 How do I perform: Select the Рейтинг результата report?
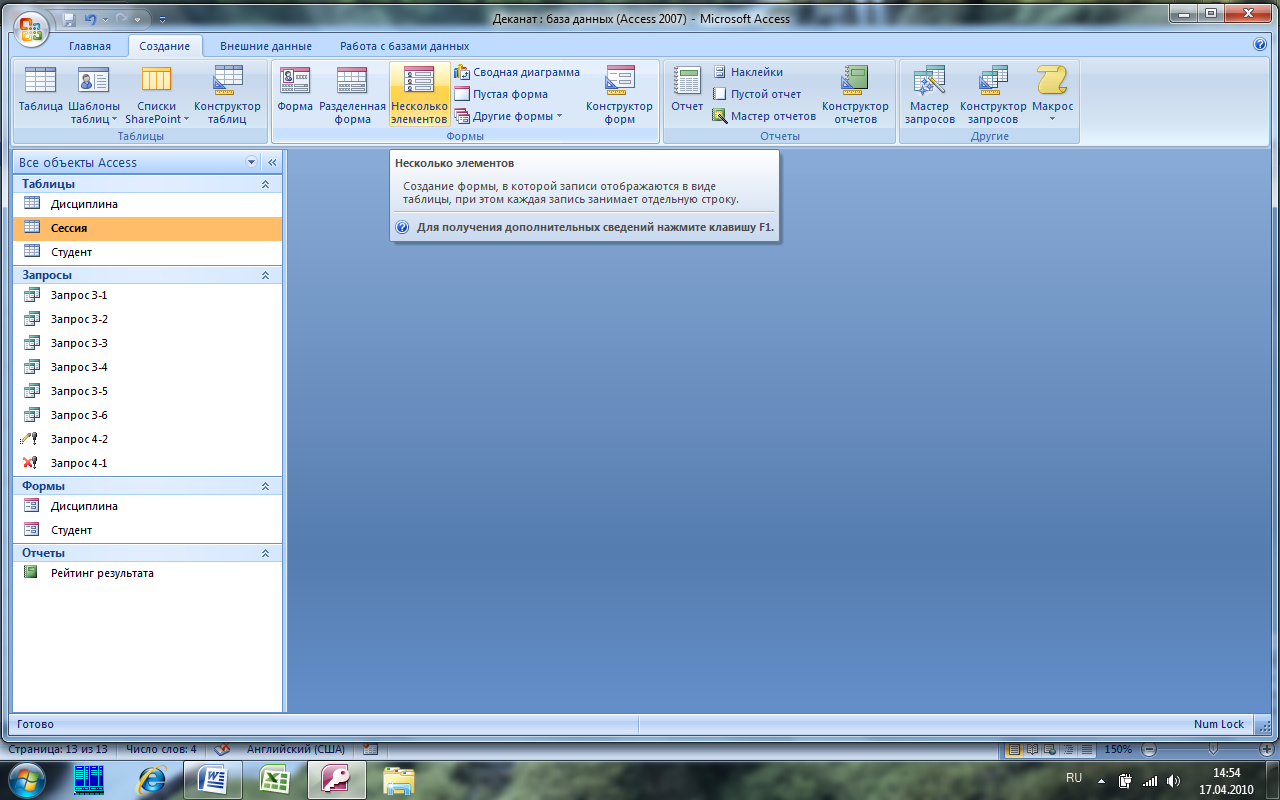click(x=148, y=573)
